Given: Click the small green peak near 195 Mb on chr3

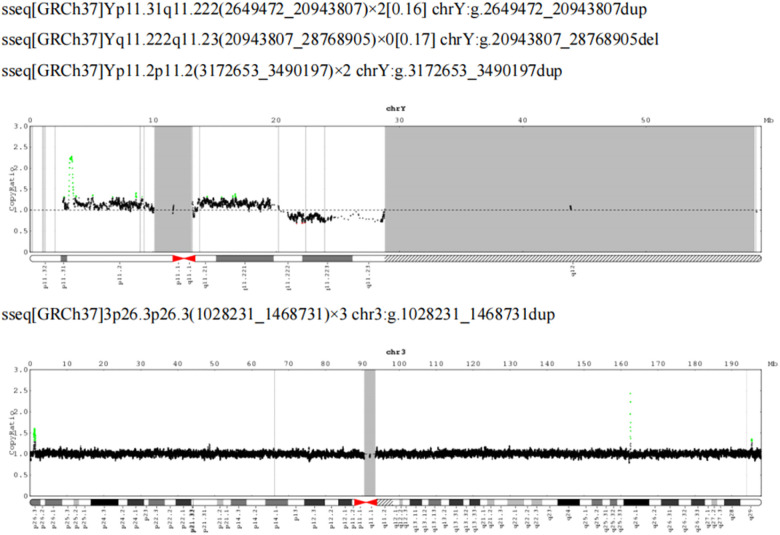Looking at the screenshot, I should [x=752, y=441].
